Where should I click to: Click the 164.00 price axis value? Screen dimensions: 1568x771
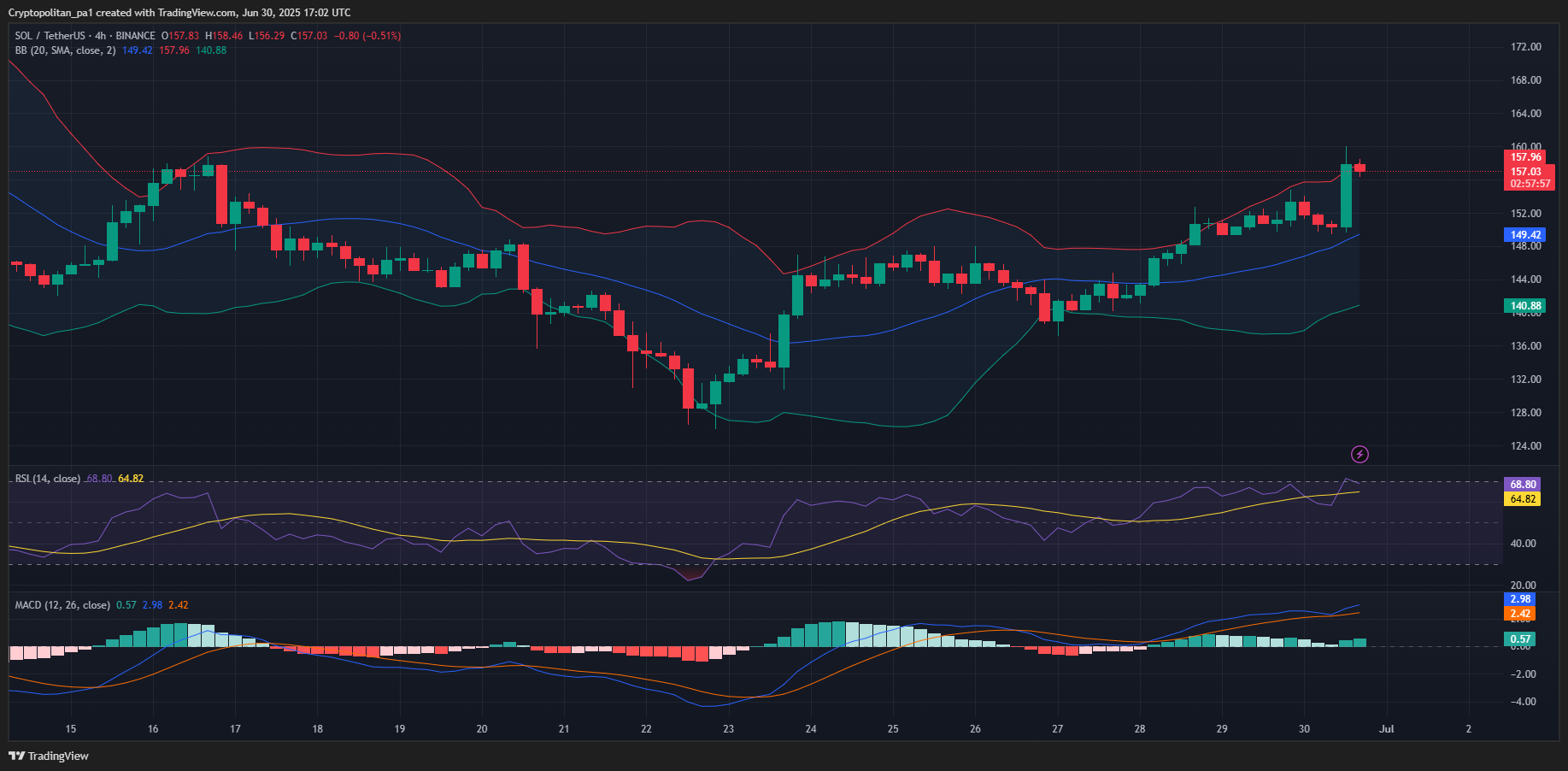(1526, 114)
